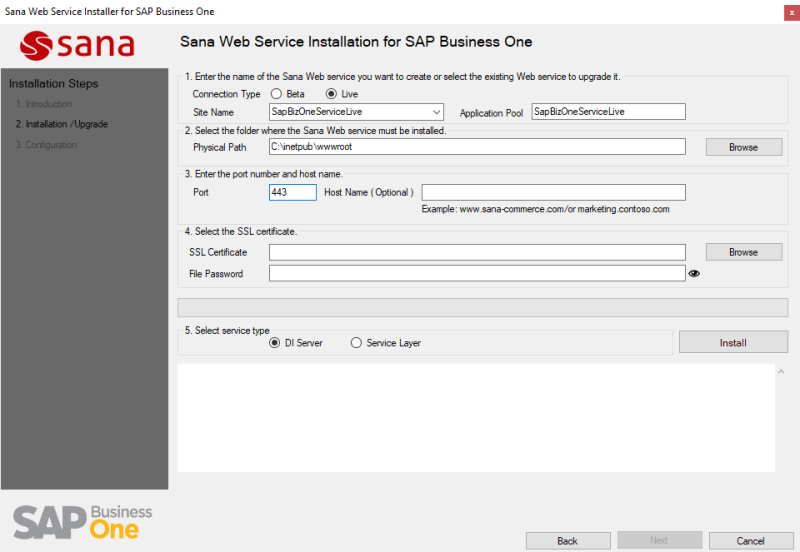This screenshot has width=800, height=552.
Task: Browse for the Physical Path folder
Action: 743,147
